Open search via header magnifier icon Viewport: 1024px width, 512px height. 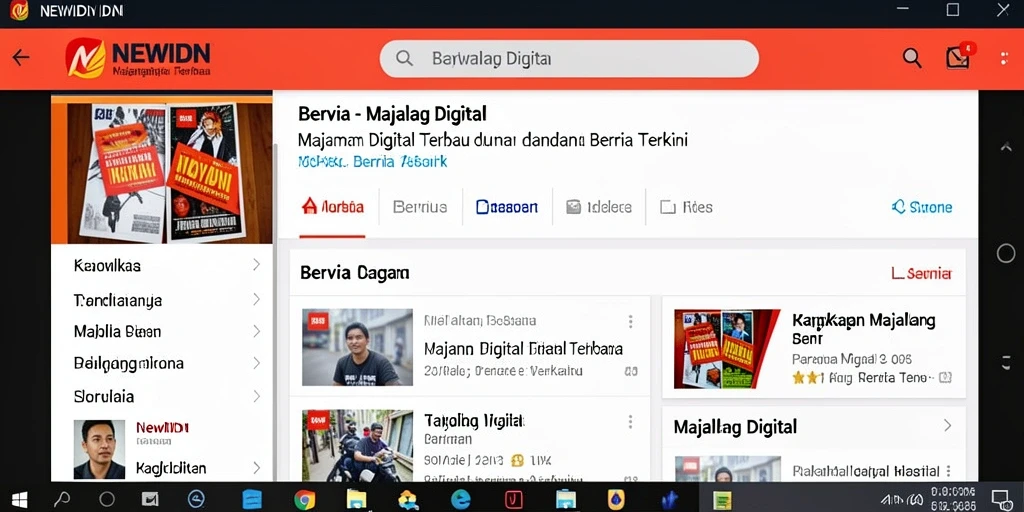(x=912, y=58)
